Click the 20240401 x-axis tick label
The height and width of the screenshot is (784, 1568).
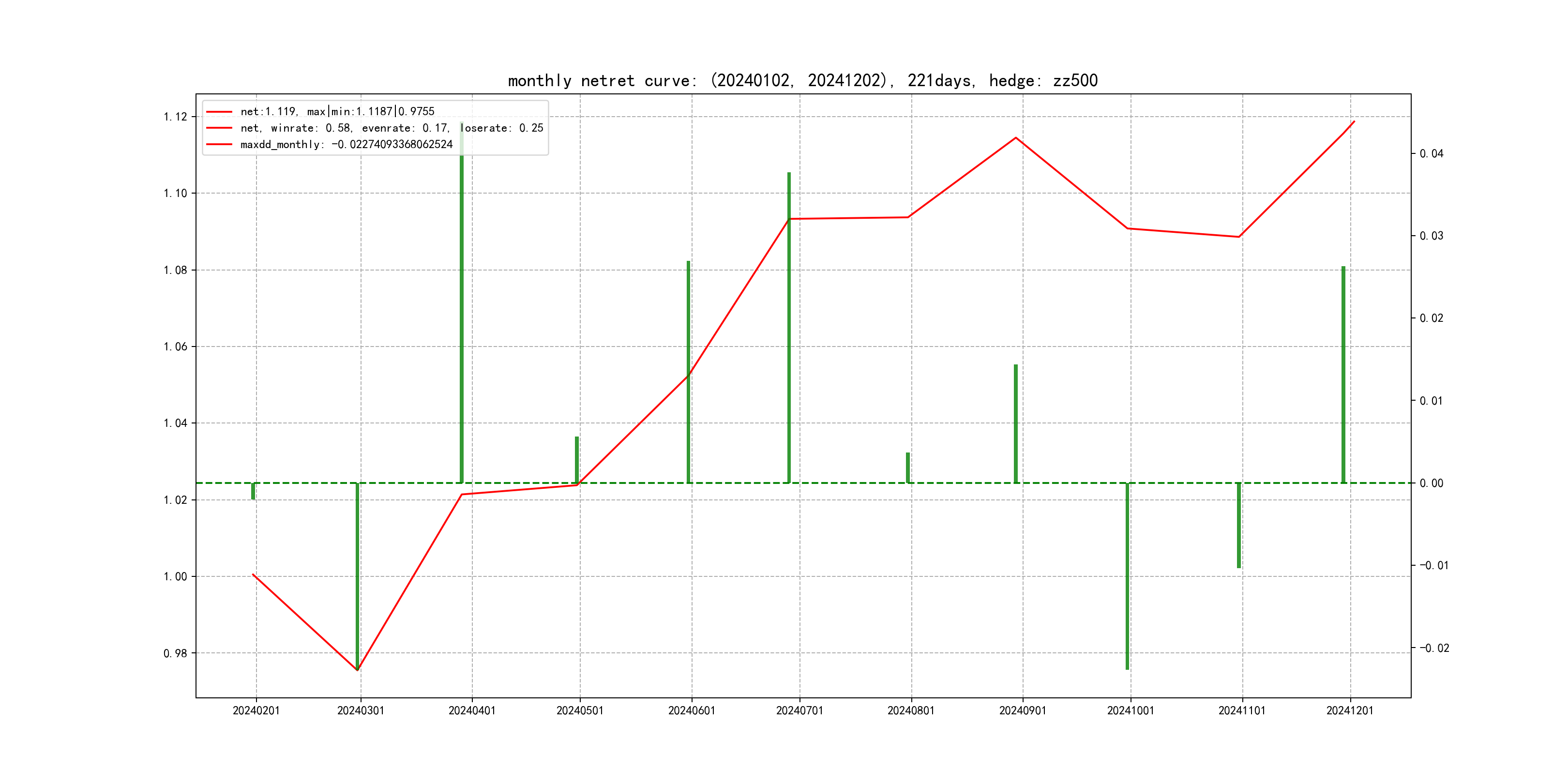[472, 710]
